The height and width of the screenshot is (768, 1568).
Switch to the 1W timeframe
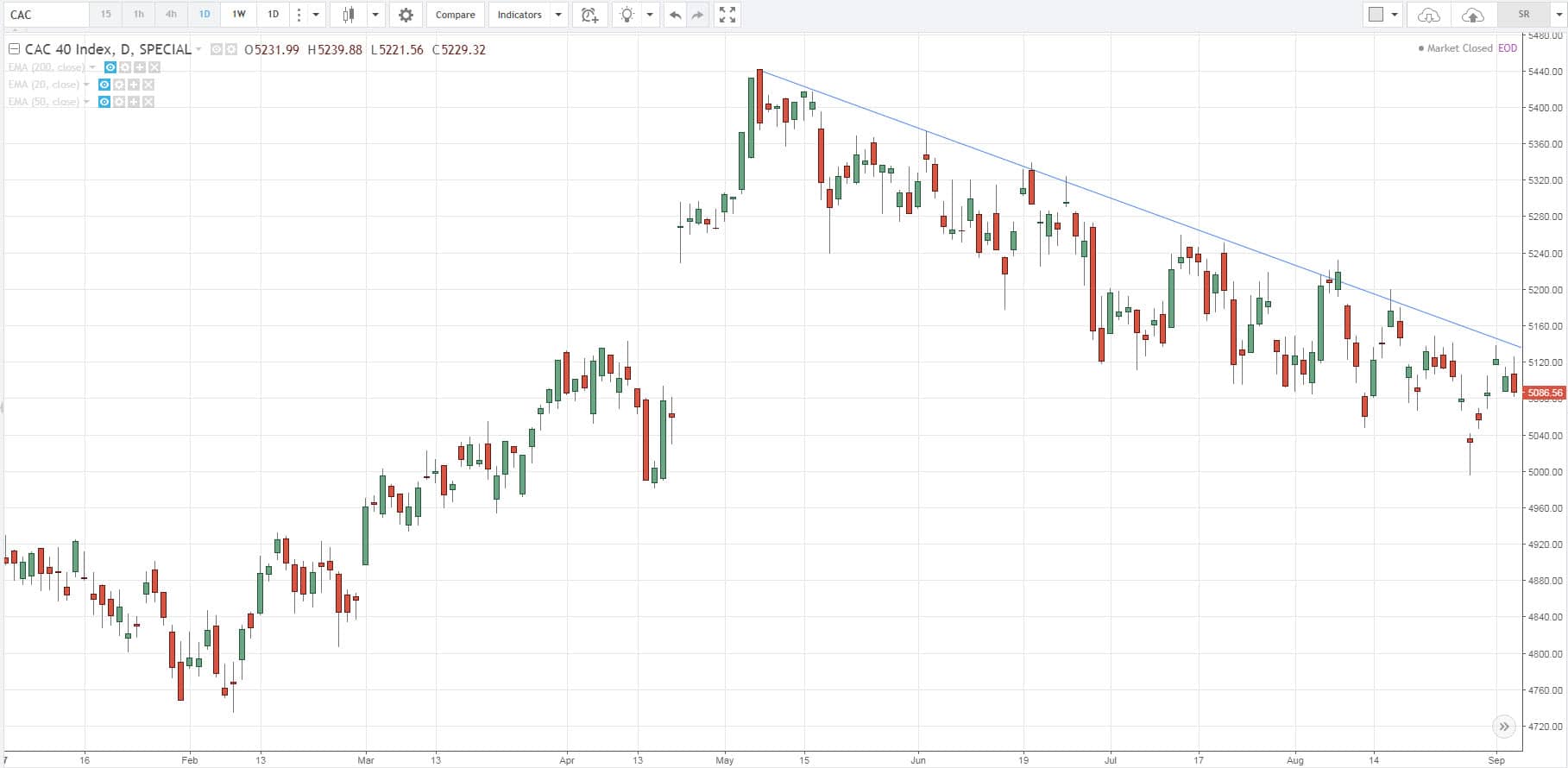[239, 15]
